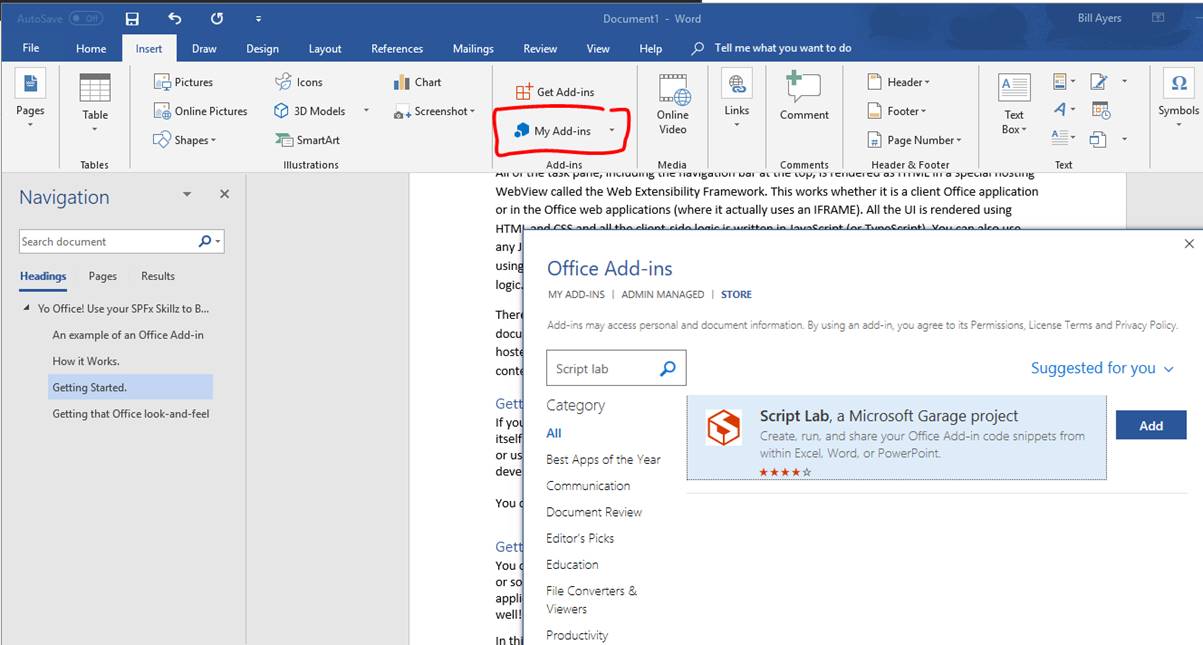Open the Mailings tab
Screen dimensions: 1203x645
coord(473,48)
